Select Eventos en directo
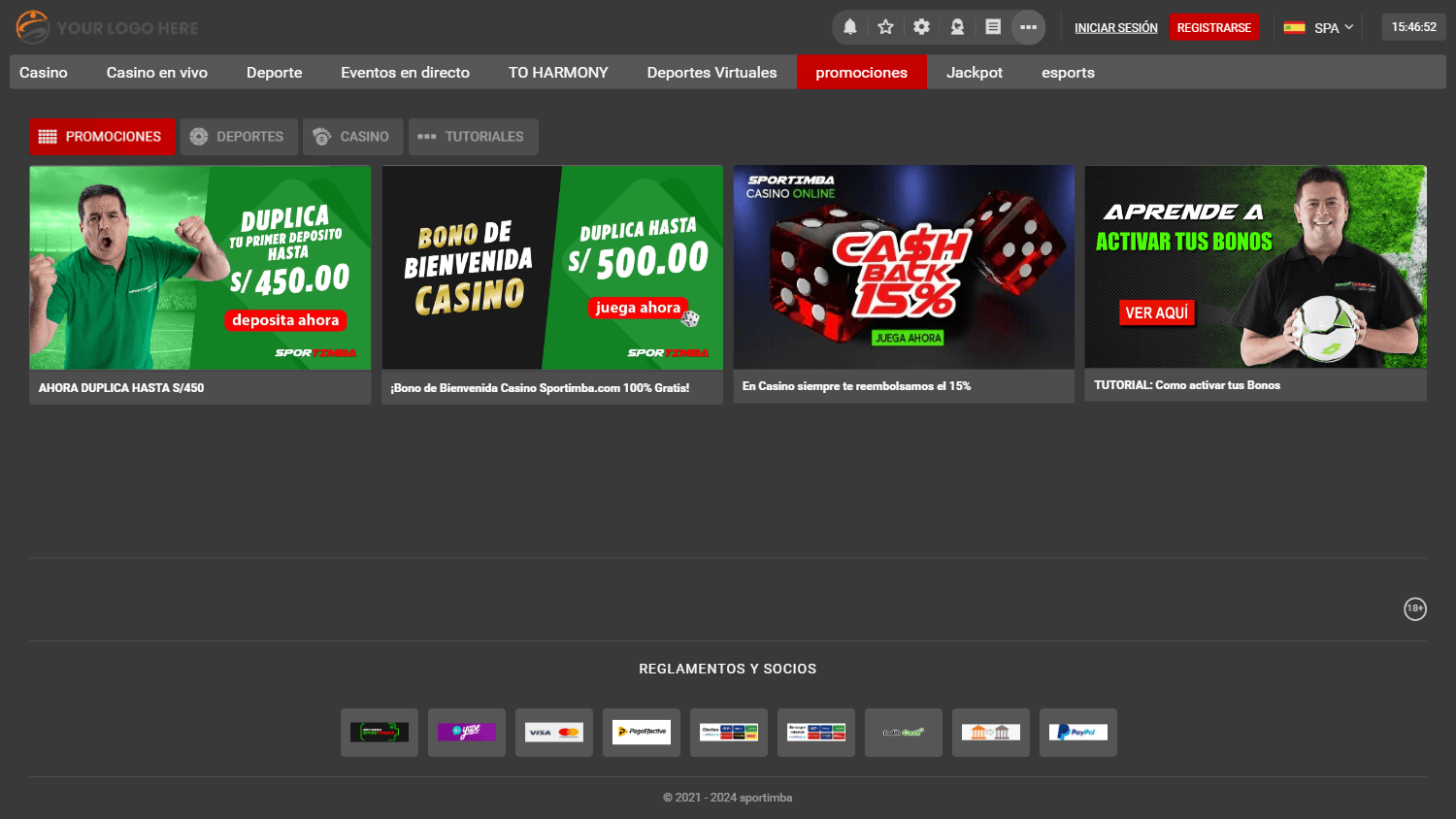Screen dimensions: 1456x819 pyautogui.click(x=406, y=72)
